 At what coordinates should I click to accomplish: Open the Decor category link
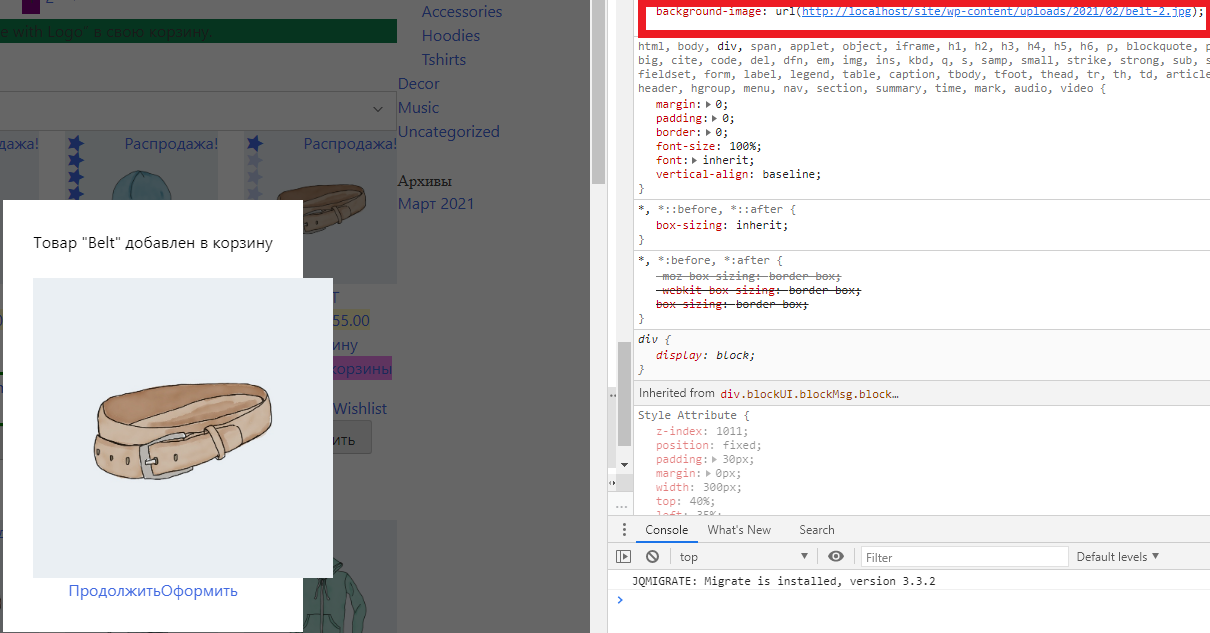[419, 84]
